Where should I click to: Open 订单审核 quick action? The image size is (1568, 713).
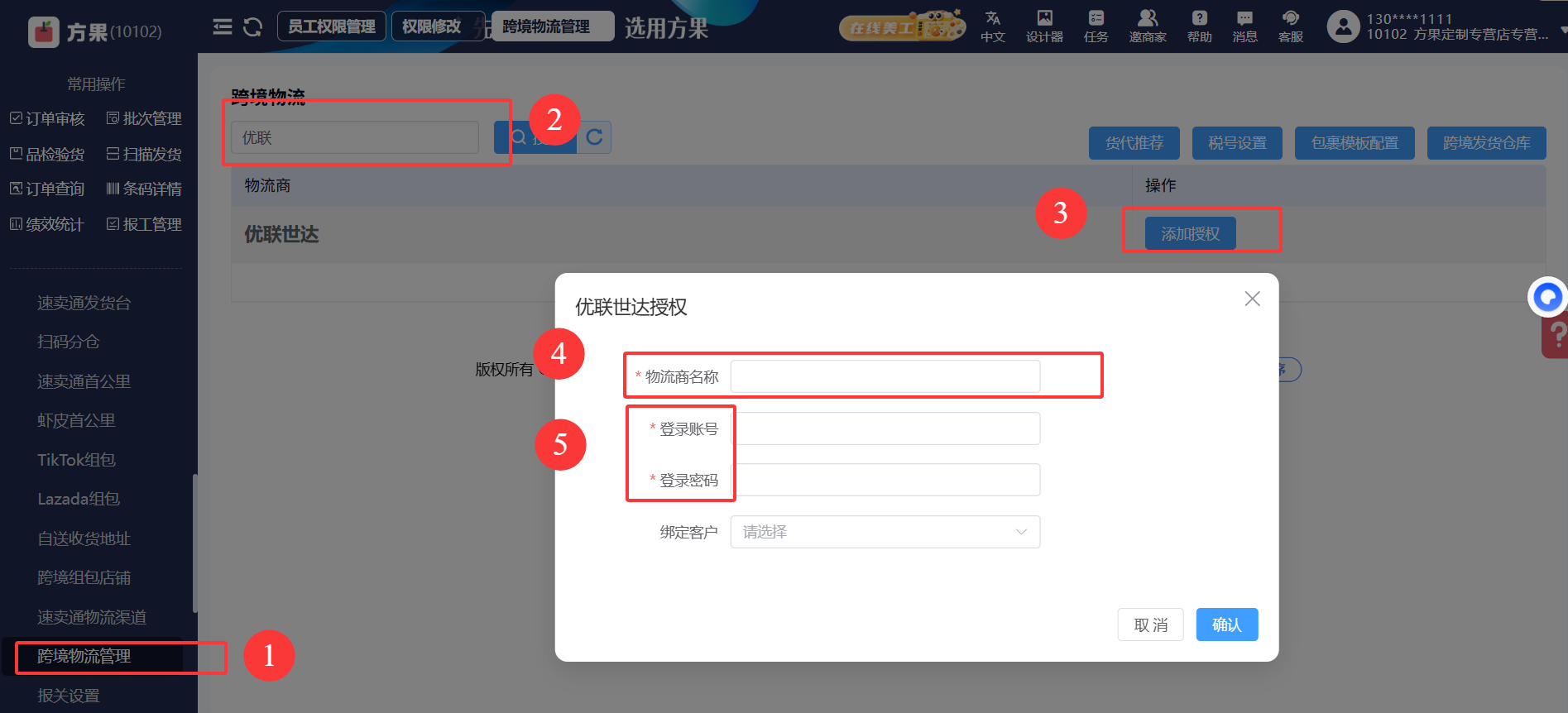click(x=47, y=119)
